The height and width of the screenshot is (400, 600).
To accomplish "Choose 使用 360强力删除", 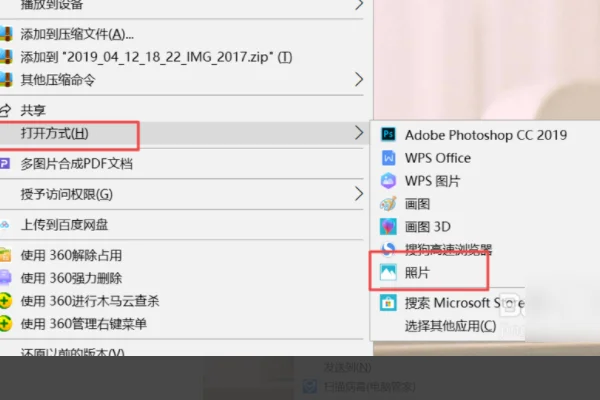I will (x=71, y=278).
